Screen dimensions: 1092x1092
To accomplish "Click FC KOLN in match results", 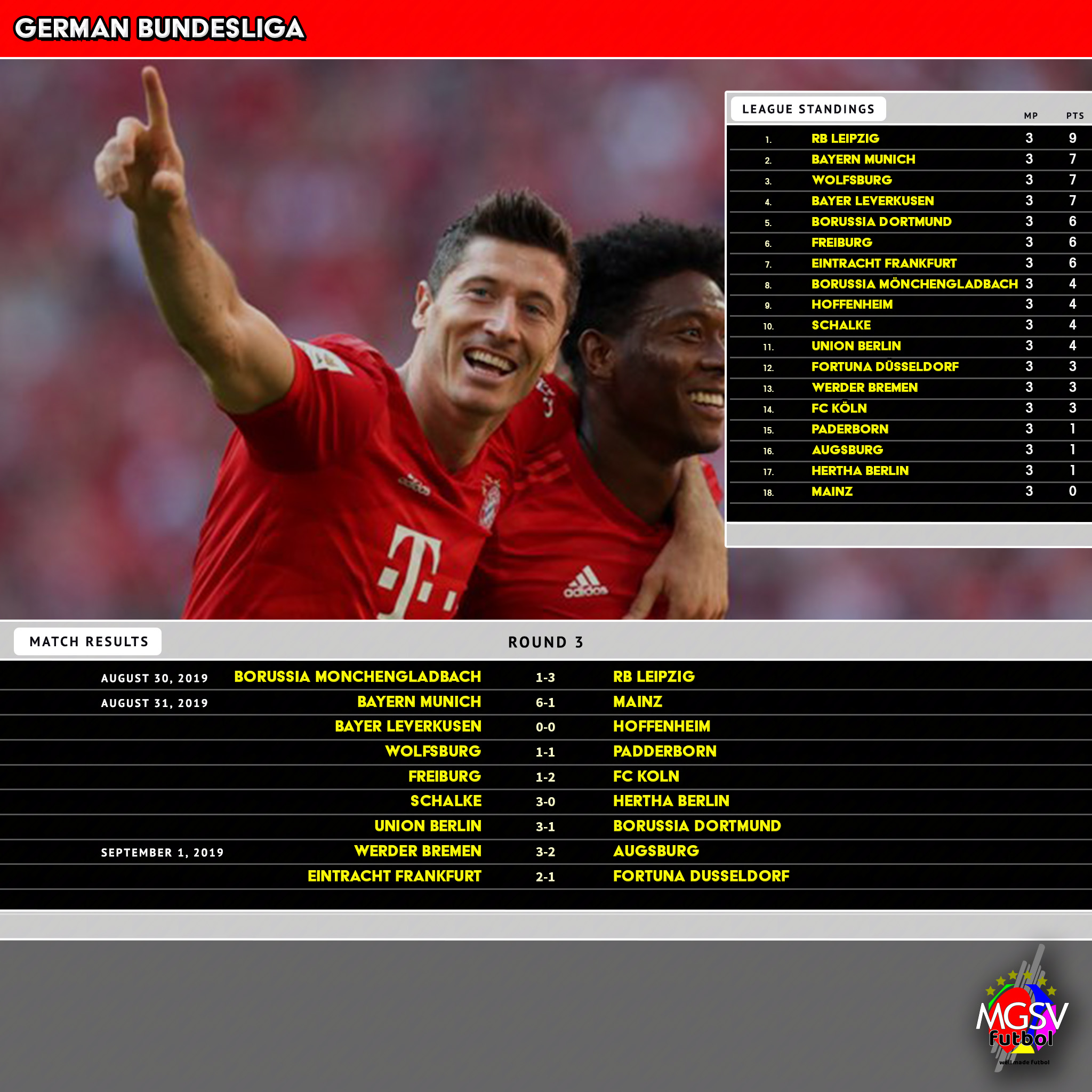I will point(646,776).
